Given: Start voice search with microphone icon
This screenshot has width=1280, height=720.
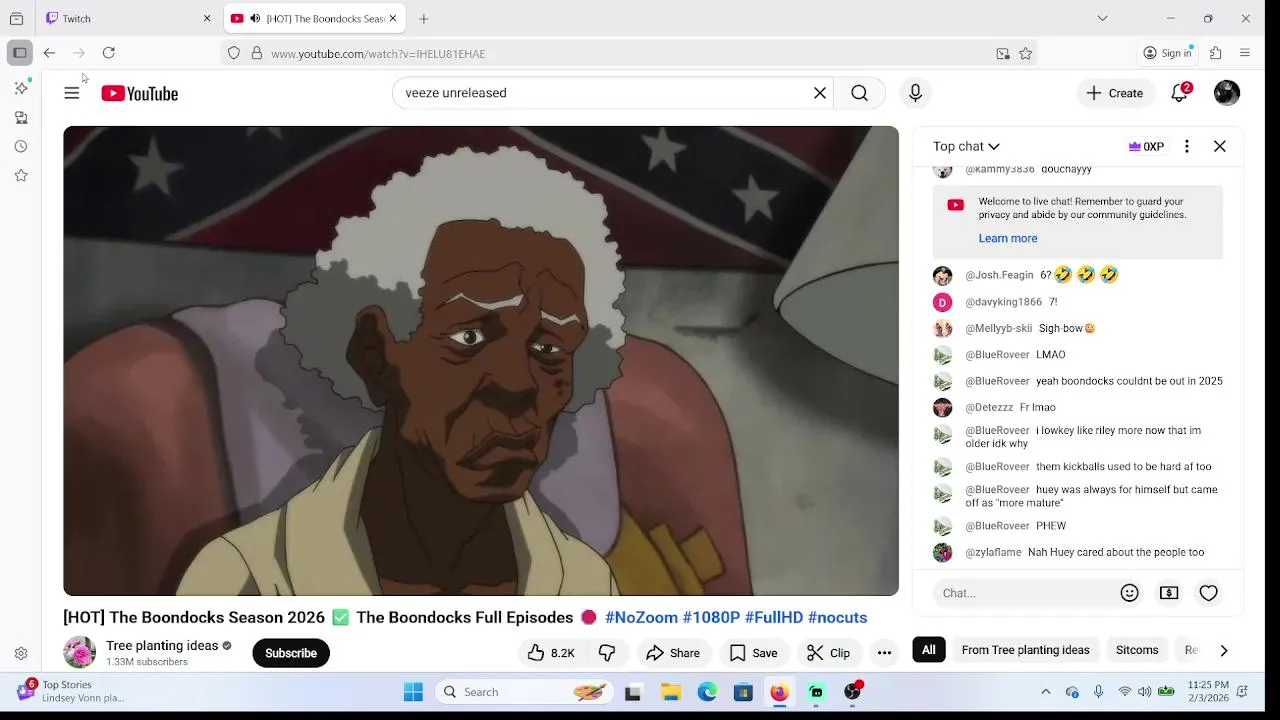Looking at the screenshot, I should [x=915, y=93].
